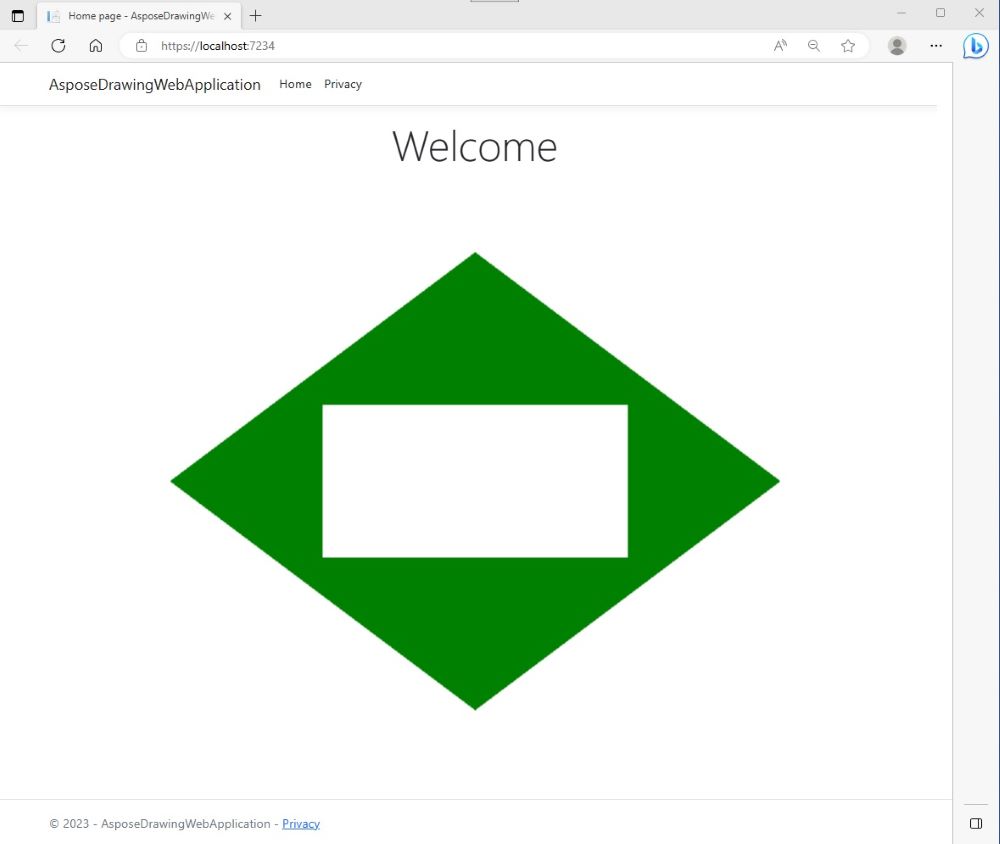
Task: Open the user profile avatar
Action: pyautogui.click(x=897, y=46)
